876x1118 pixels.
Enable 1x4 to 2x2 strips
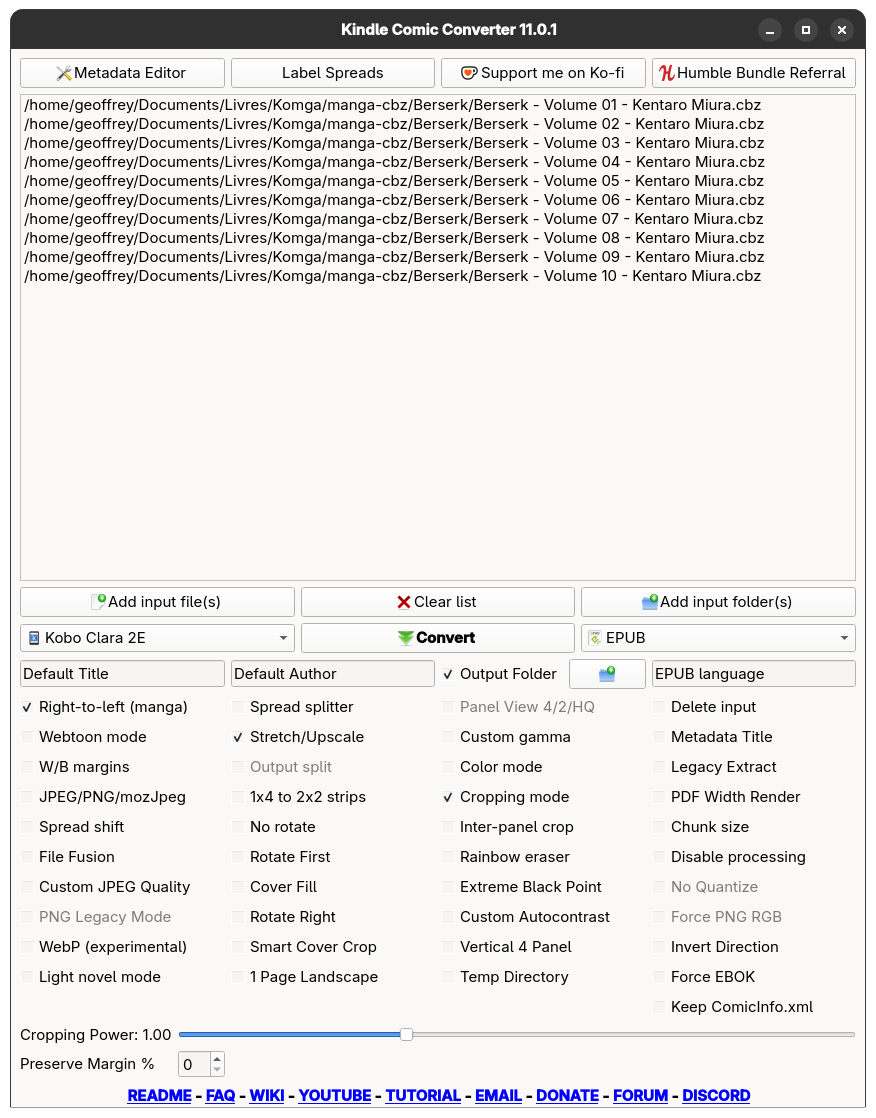(238, 796)
